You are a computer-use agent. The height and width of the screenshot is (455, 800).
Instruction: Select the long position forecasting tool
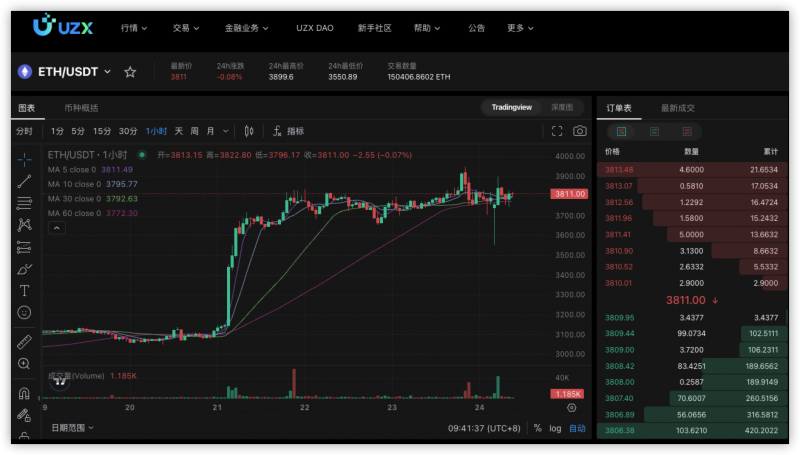pos(24,247)
